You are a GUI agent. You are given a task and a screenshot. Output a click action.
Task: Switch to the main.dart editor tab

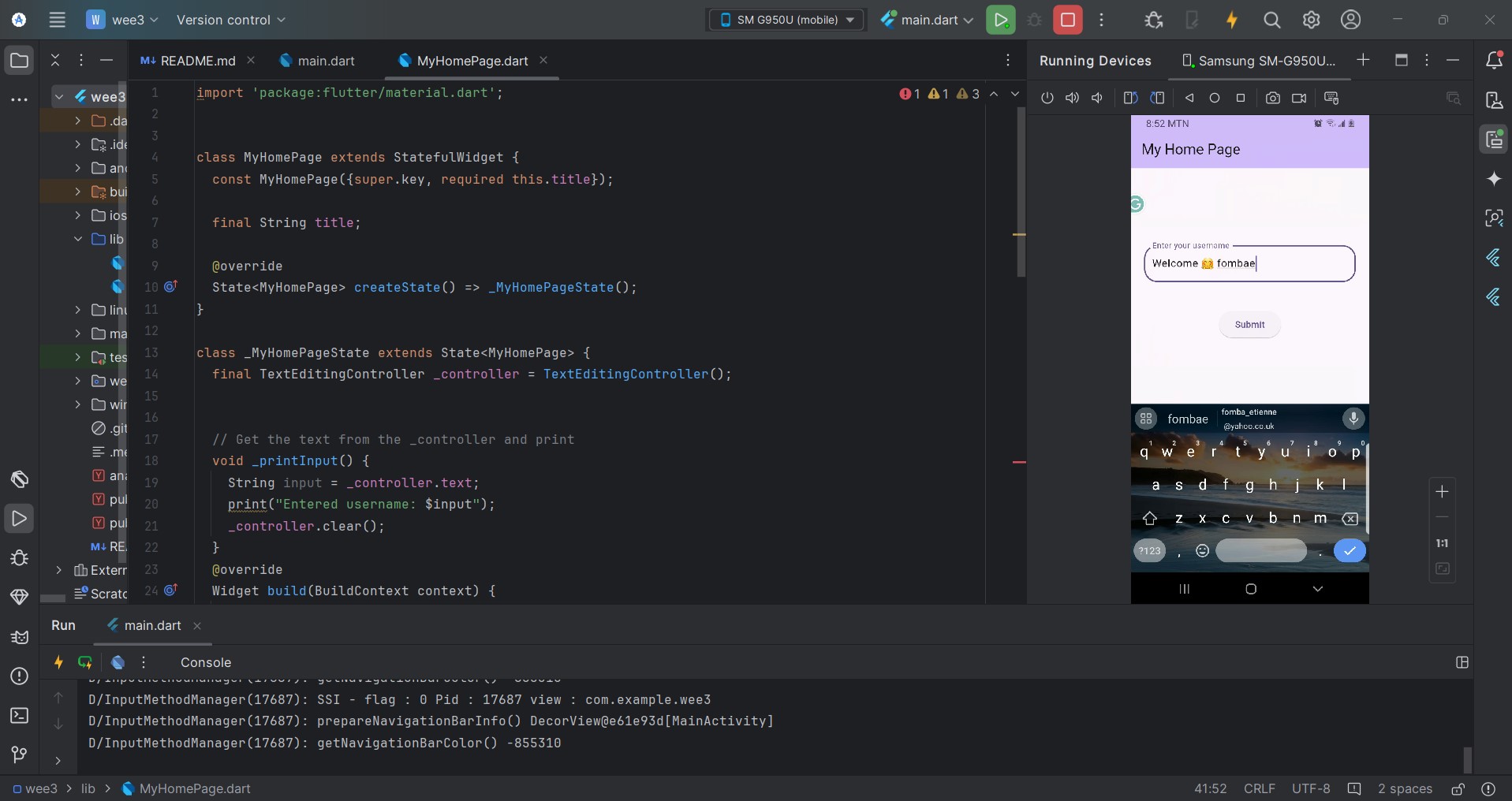318,61
